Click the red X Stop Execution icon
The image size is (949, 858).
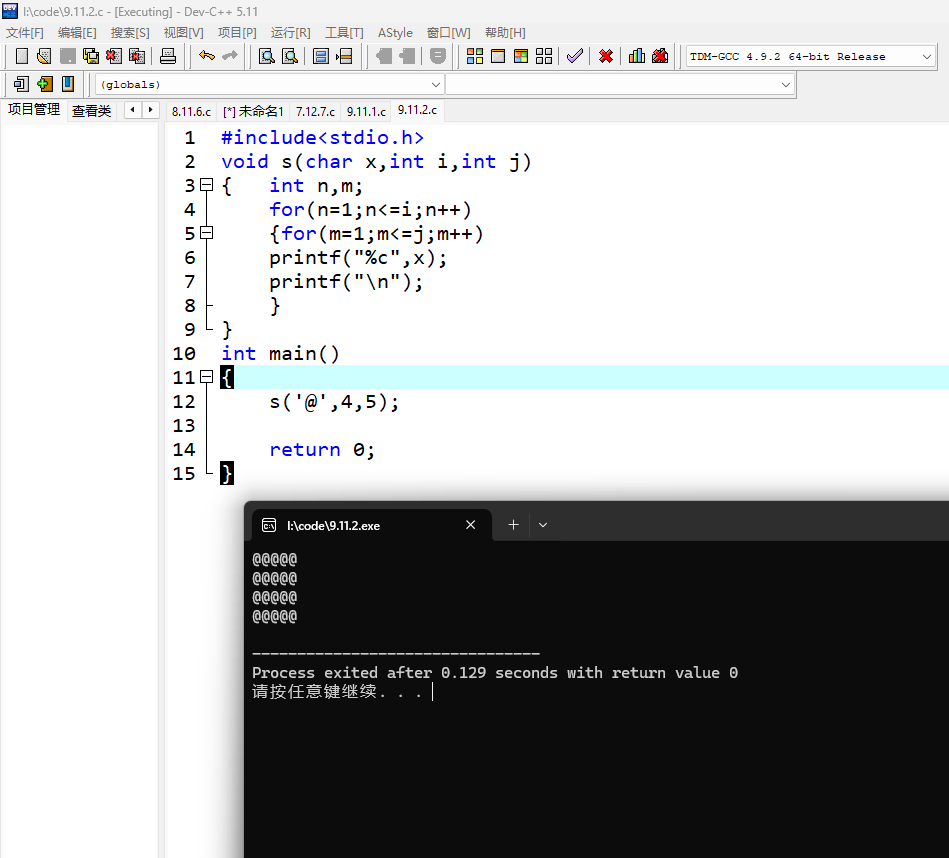(606, 56)
